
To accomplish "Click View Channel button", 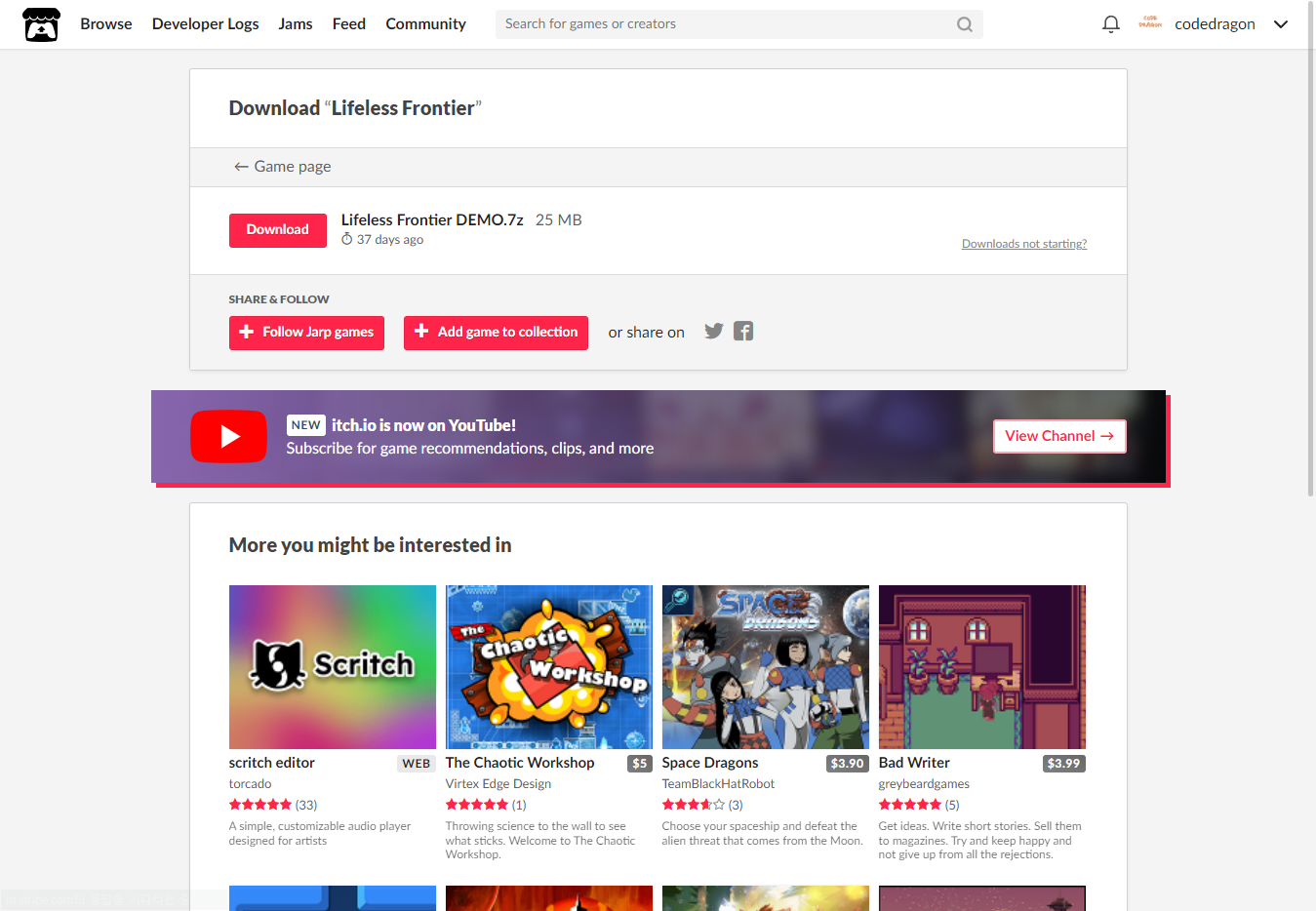I will pyautogui.click(x=1059, y=436).
